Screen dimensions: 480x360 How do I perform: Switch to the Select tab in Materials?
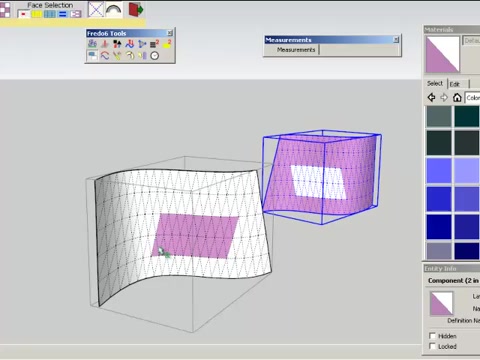click(435, 83)
